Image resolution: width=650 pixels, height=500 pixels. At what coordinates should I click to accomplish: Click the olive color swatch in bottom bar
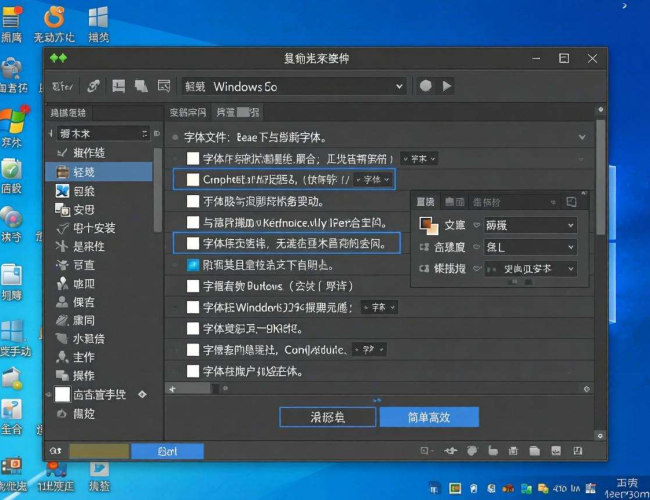click(99, 451)
